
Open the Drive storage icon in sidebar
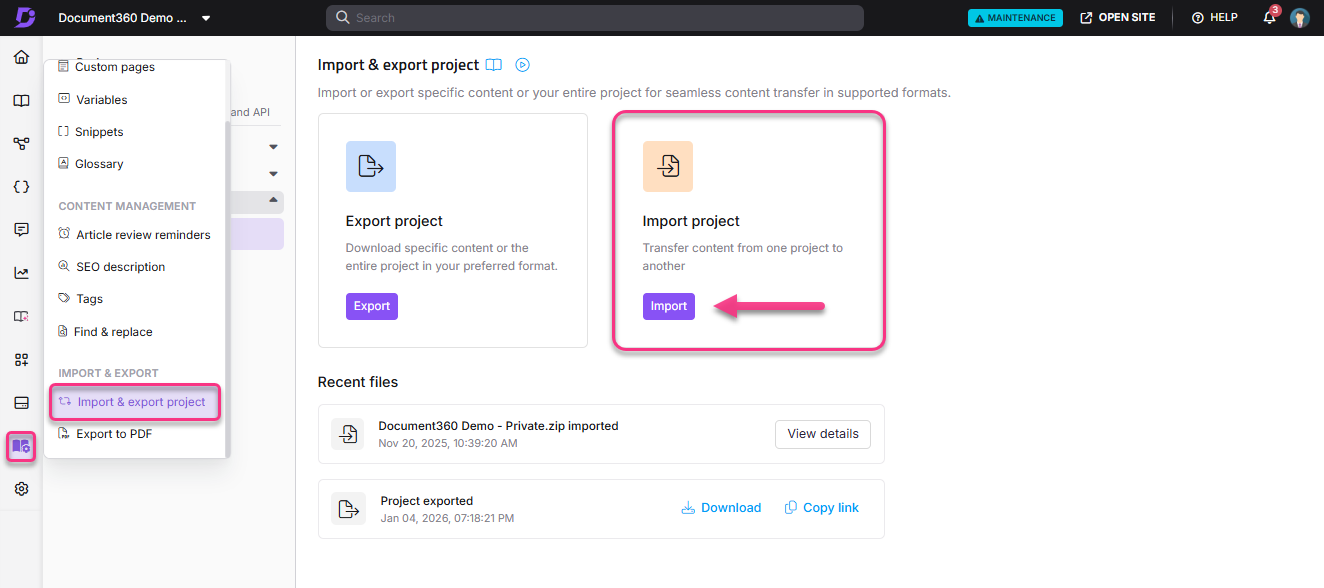(21, 402)
